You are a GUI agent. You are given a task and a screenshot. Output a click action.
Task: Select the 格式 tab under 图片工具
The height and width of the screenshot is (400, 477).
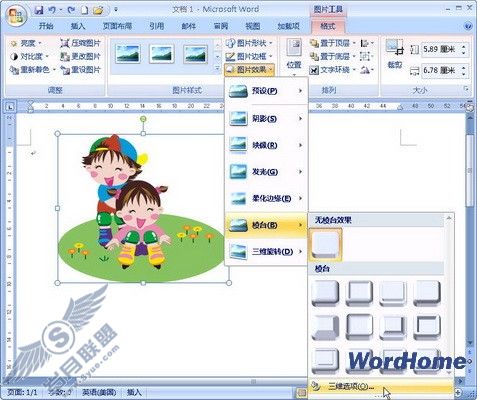[327, 26]
